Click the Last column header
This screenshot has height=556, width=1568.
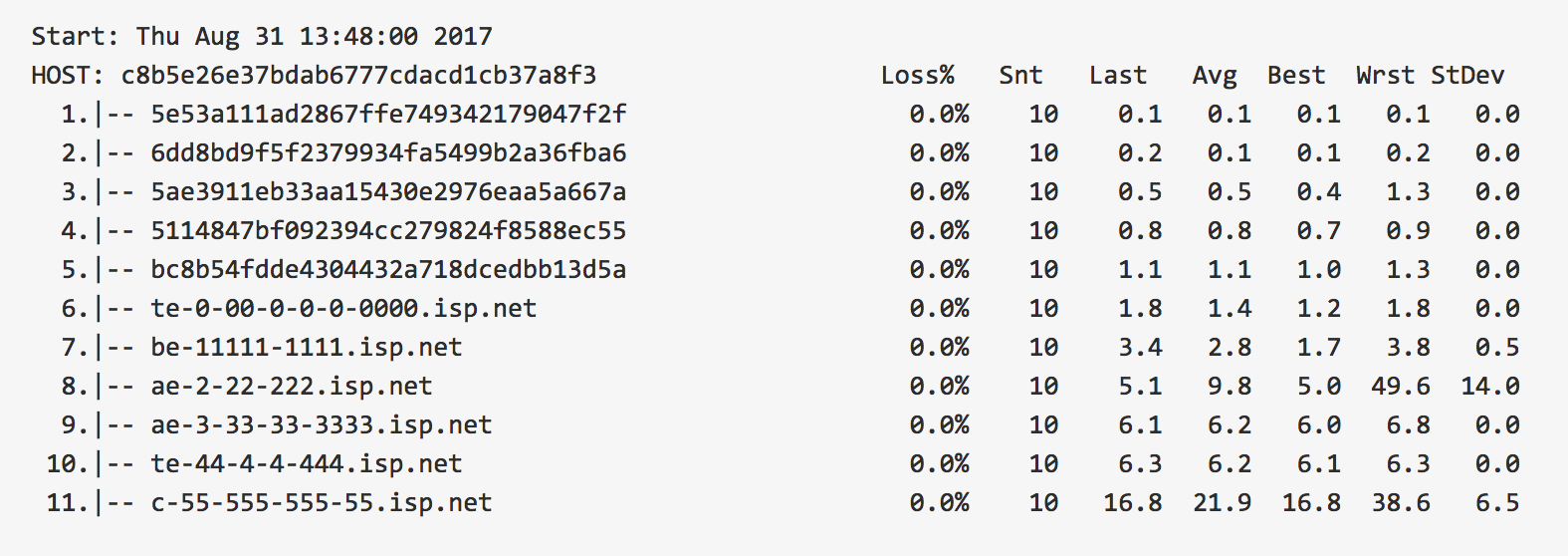click(x=1117, y=76)
